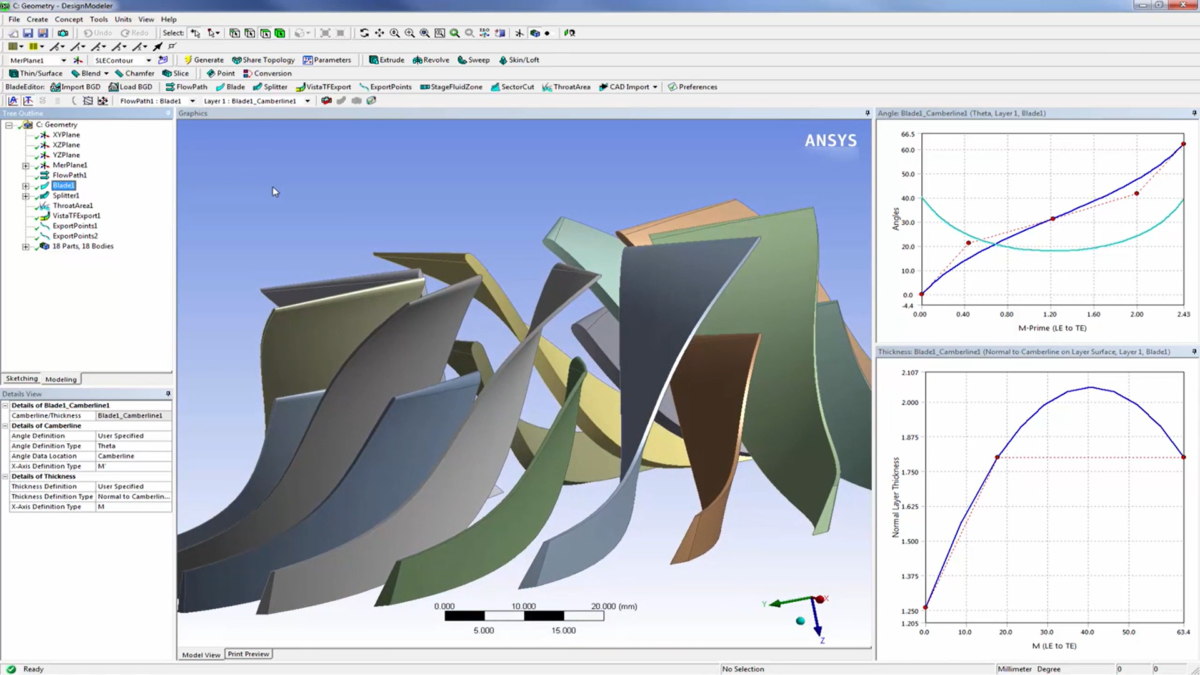Select the Point tool
The image size is (1200, 675).
click(220, 73)
